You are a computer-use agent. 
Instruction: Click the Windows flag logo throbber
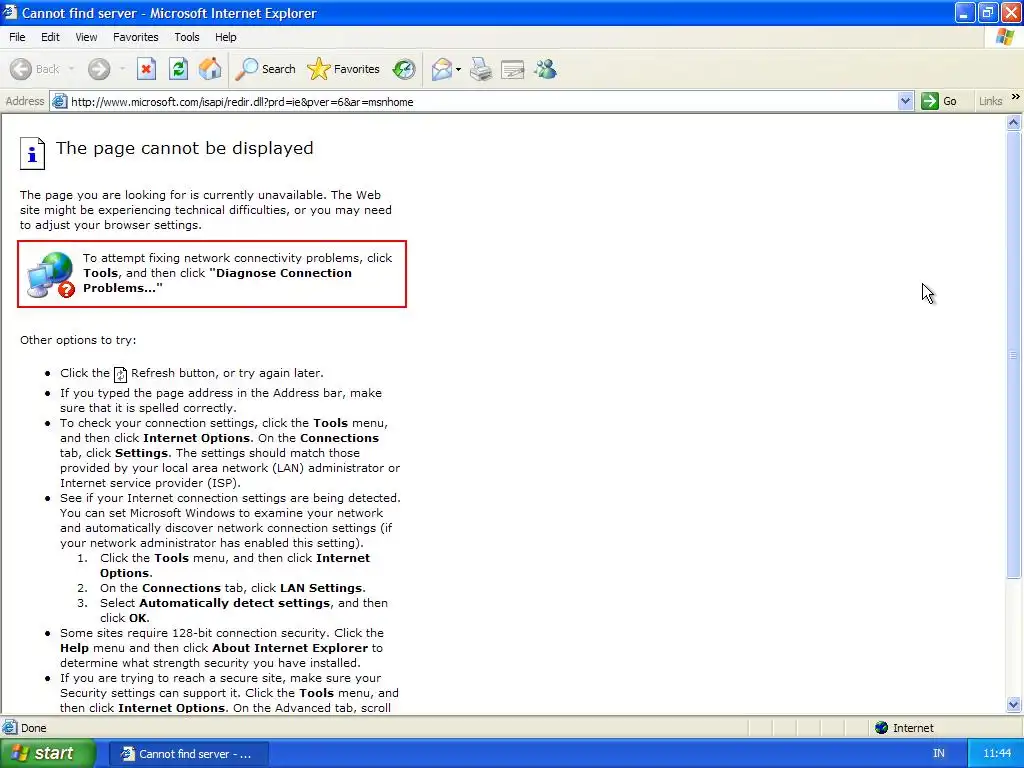coord(1005,37)
